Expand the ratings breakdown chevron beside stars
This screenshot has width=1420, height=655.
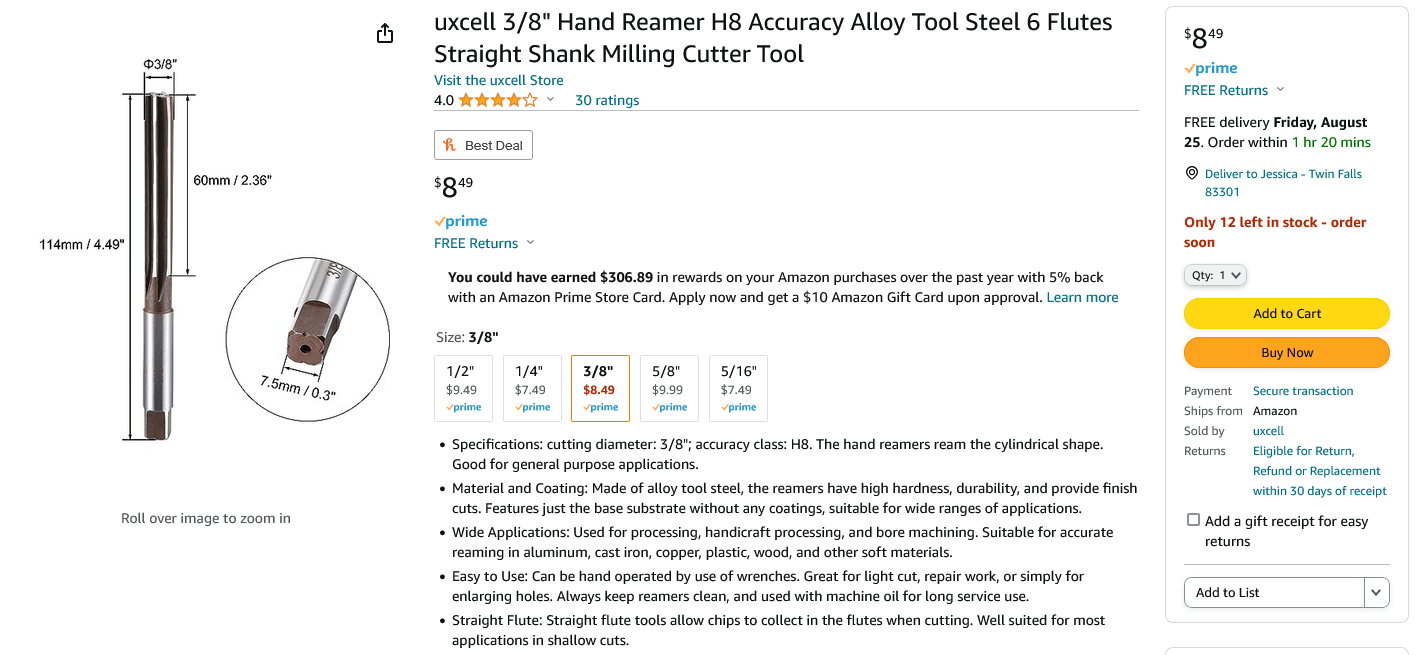click(550, 99)
